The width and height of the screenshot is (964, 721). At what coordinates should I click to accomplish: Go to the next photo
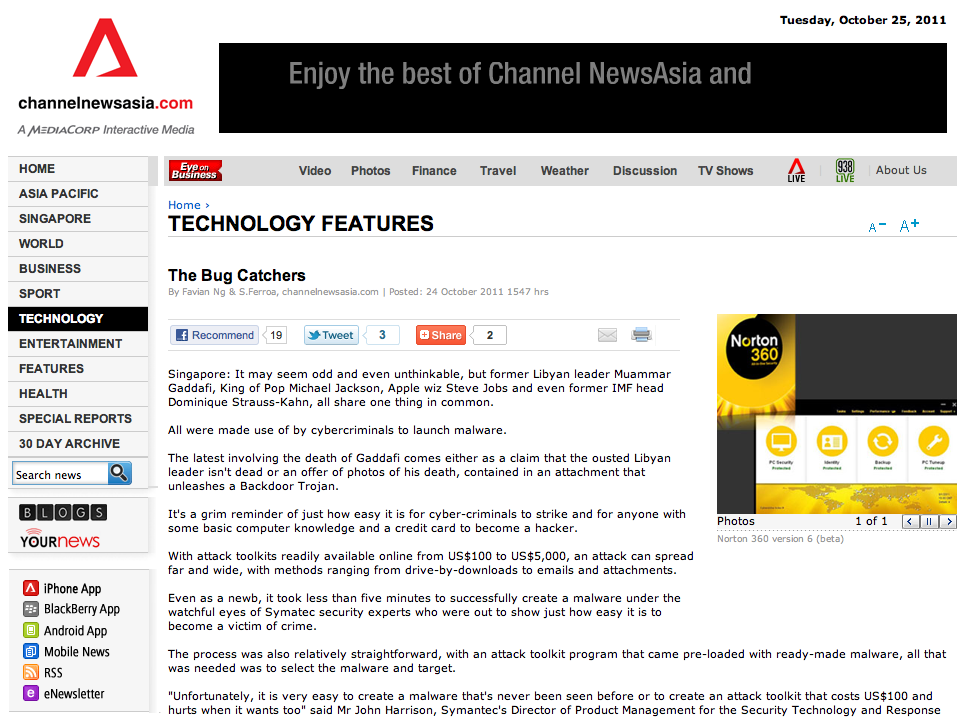pos(948,521)
